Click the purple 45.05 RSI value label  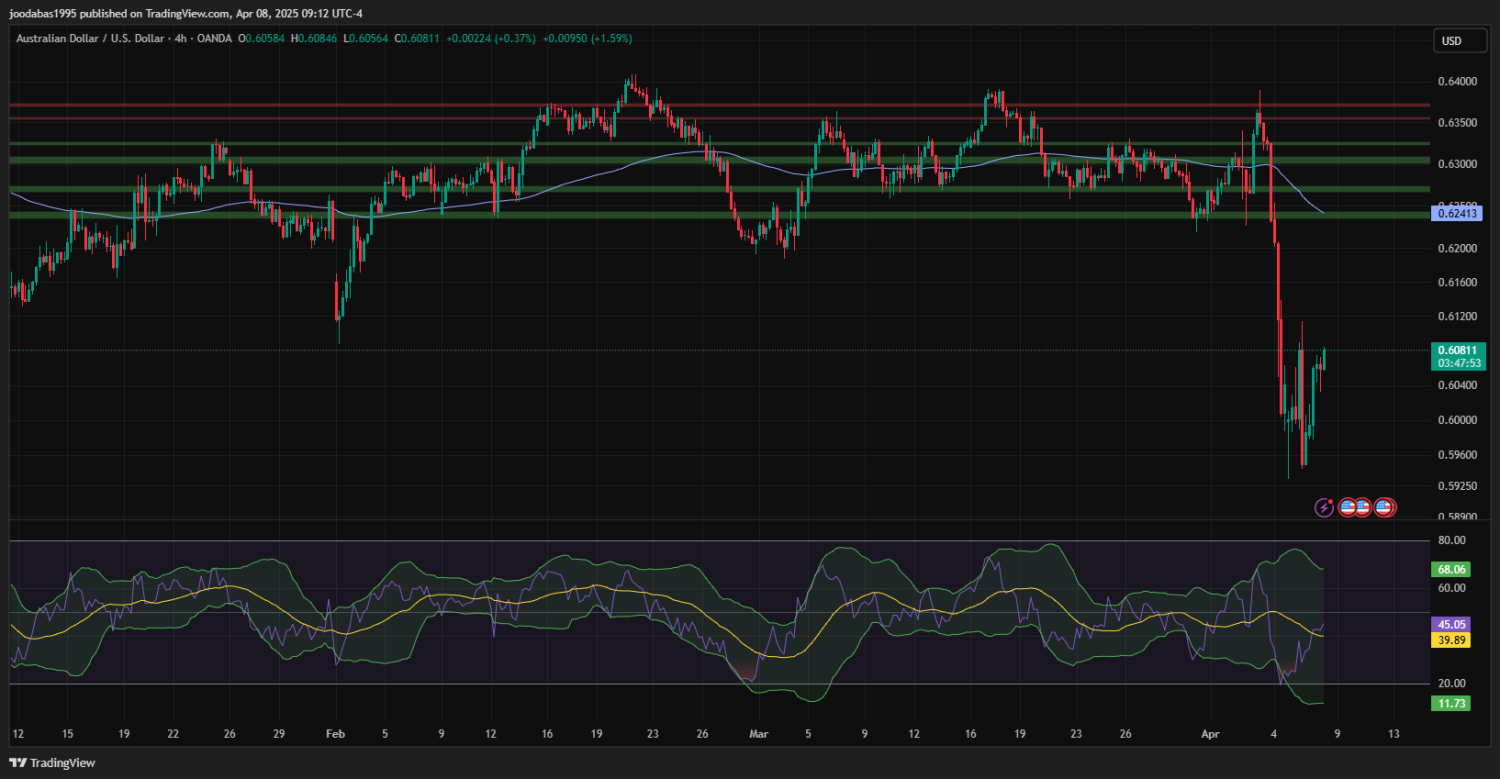tap(1451, 624)
